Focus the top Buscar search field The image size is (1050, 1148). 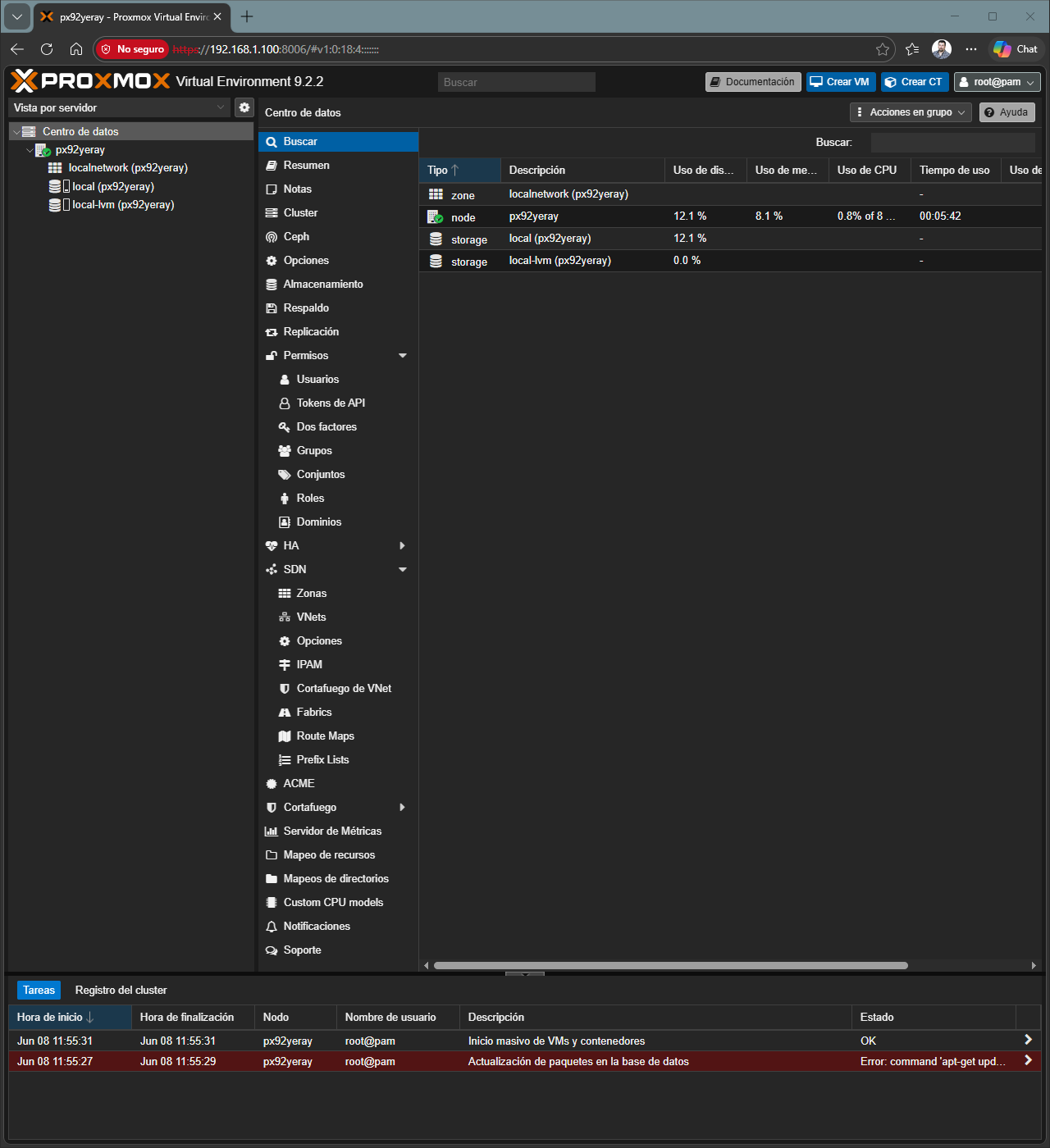coord(516,82)
